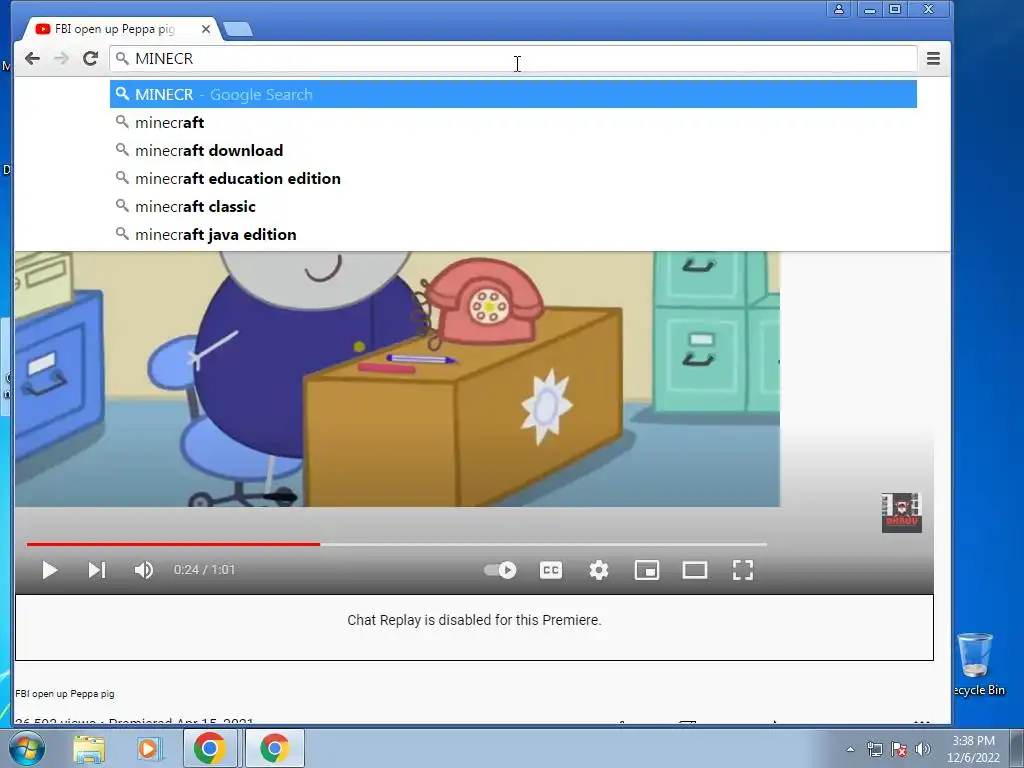Select the MINECR - Google Search suggestion
Image resolution: width=1024 pixels, height=768 pixels.
pos(513,94)
